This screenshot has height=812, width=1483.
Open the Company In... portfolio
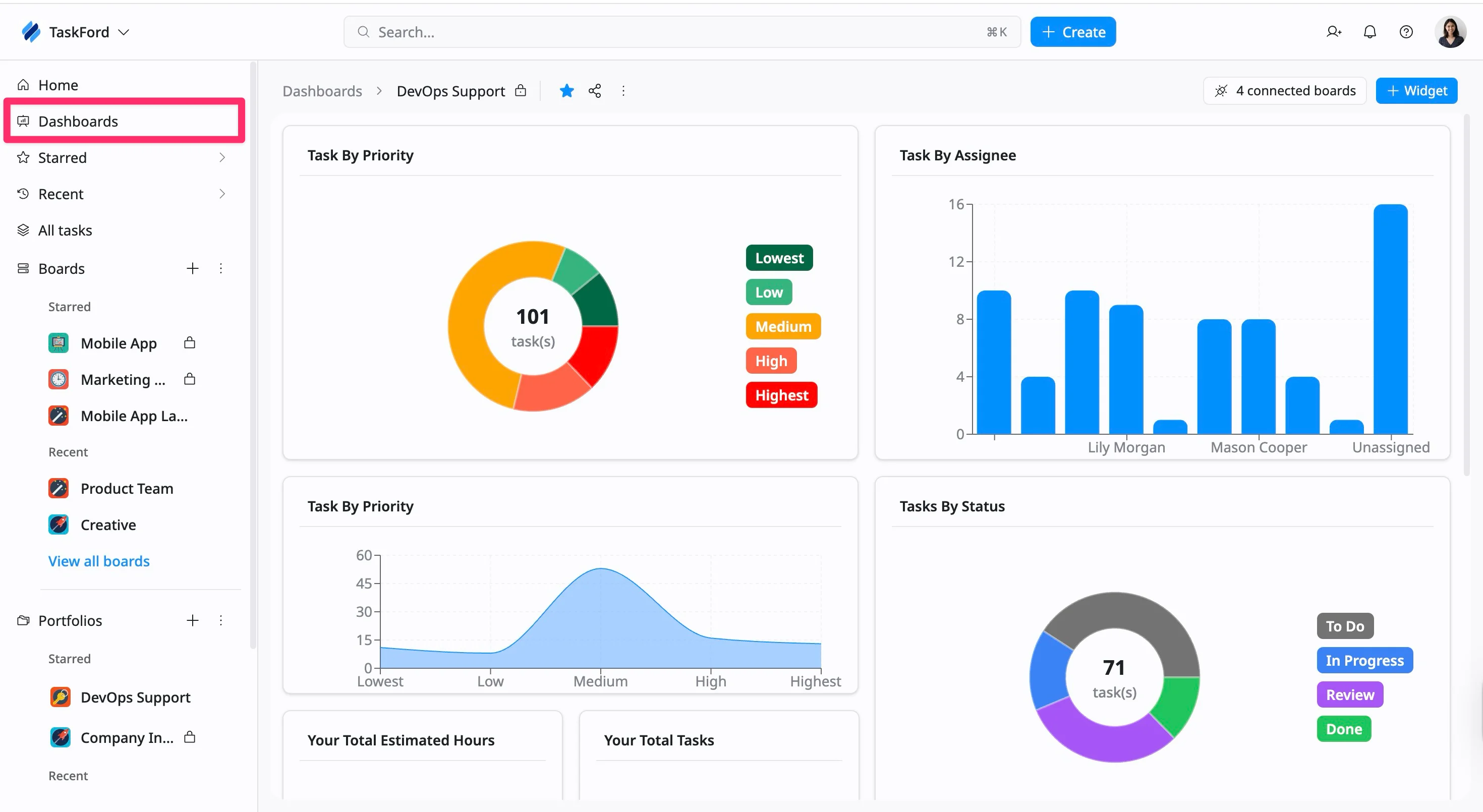pos(127,738)
